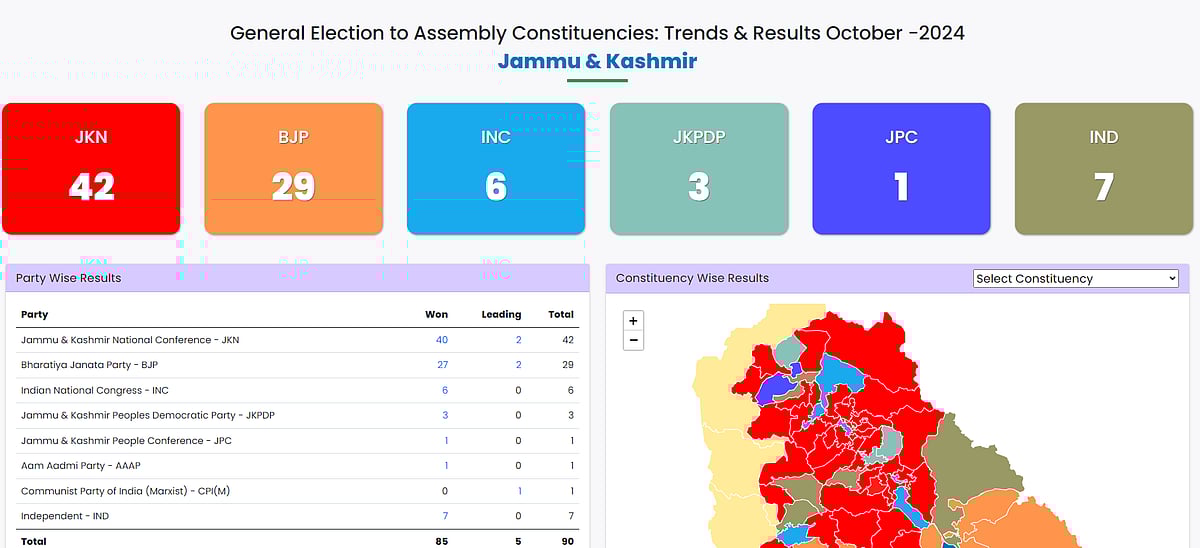1200x548 pixels.
Task: Click CPI(M) leading count link
Action: pos(519,491)
